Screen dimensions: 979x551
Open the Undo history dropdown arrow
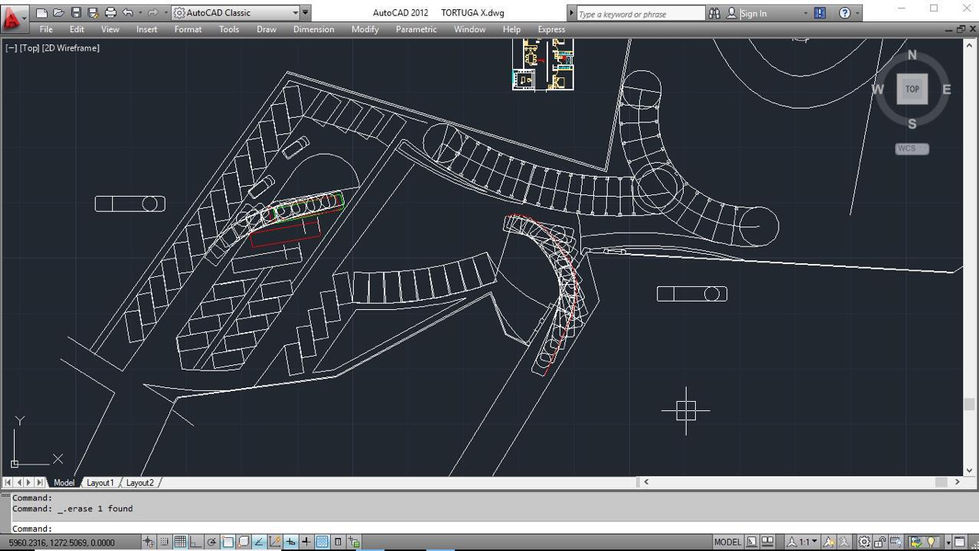coord(140,12)
